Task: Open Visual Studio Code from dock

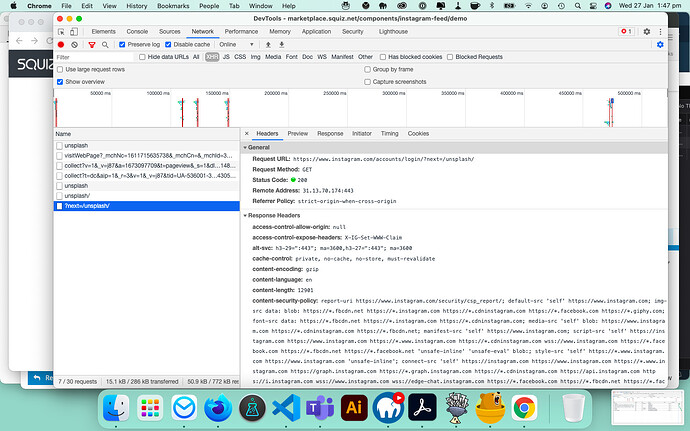Action: click(x=286, y=408)
